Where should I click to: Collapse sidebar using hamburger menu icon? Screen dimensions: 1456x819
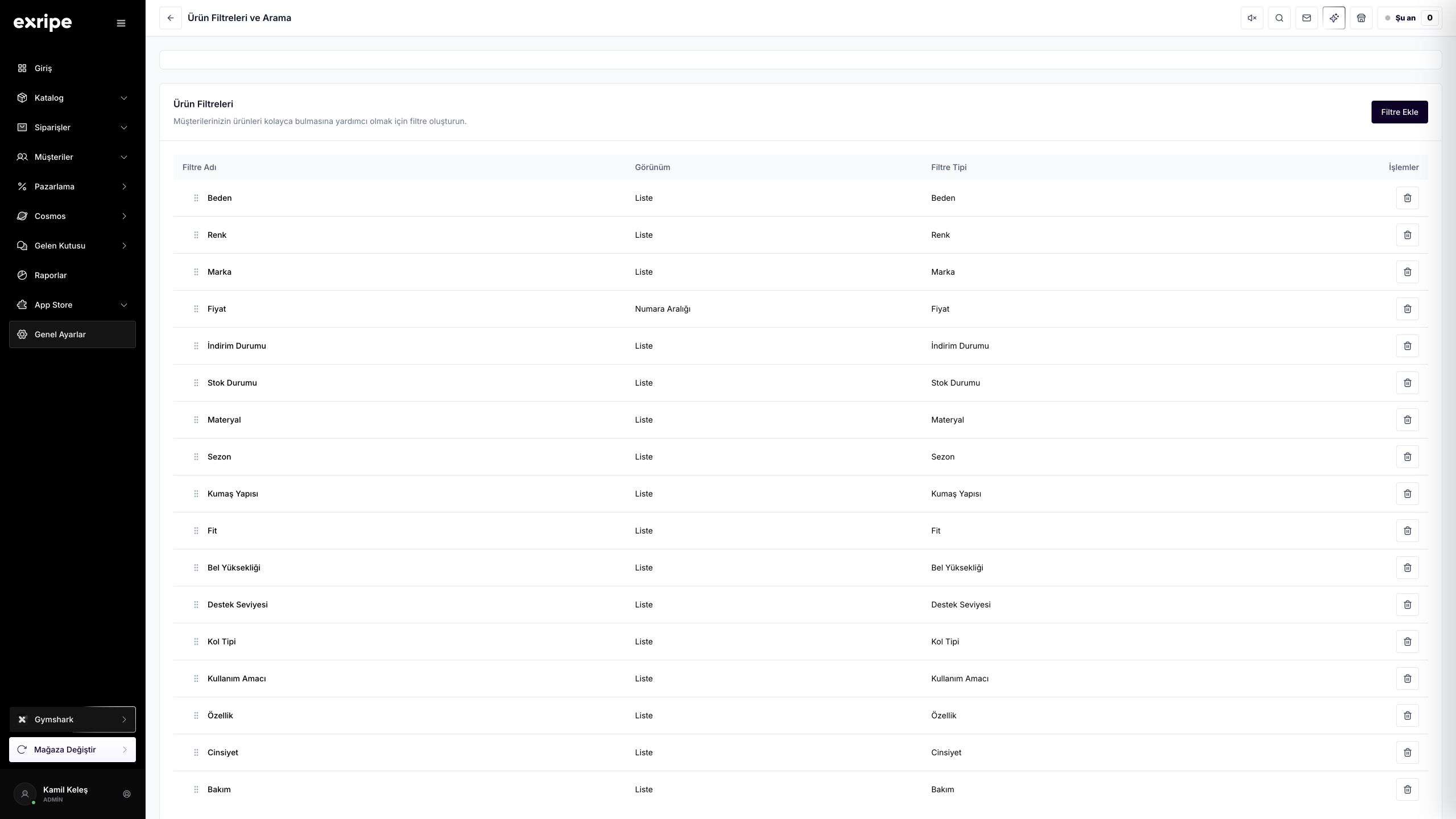pos(121,23)
